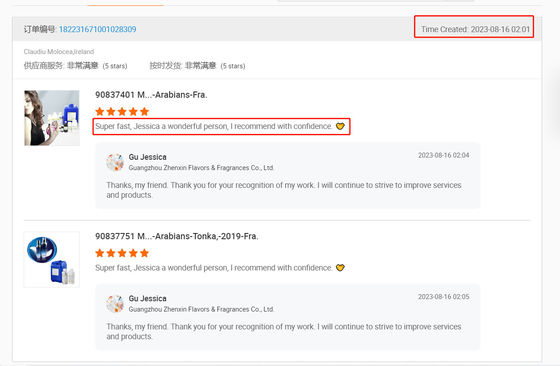Click Gu Jessica name in first reply

pyautogui.click(x=148, y=157)
